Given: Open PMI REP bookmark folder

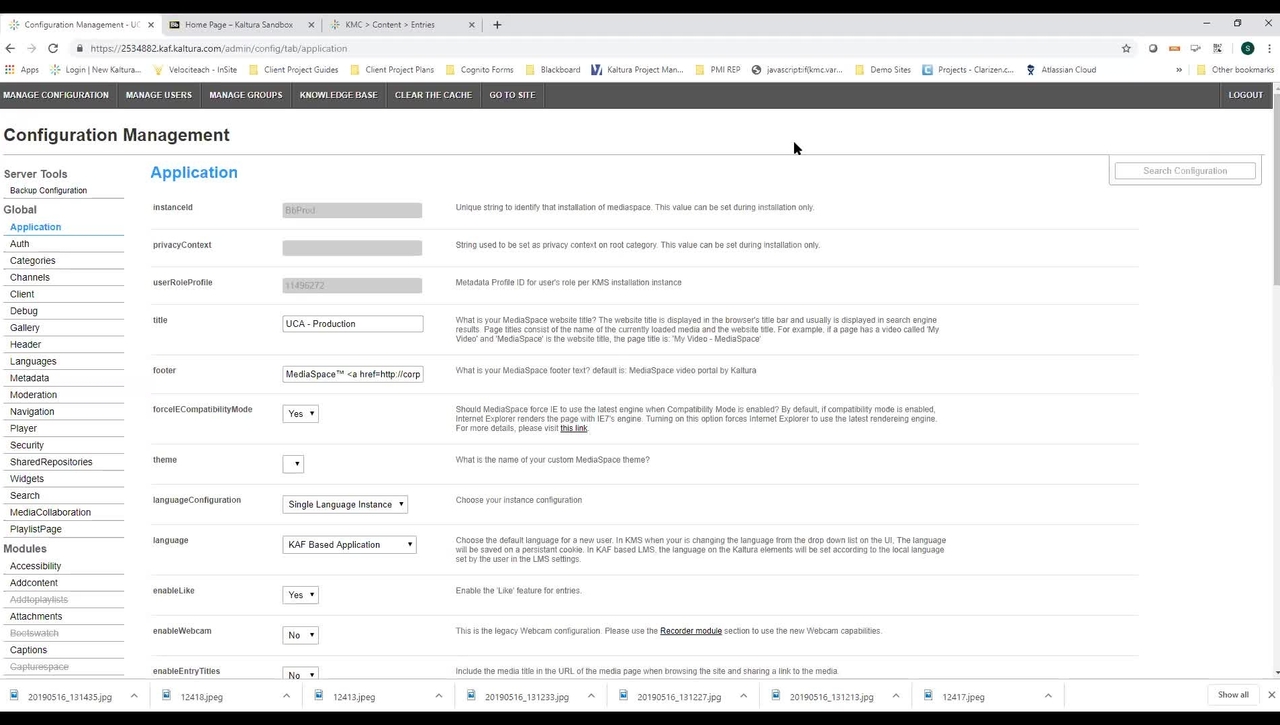Looking at the screenshot, I should pyautogui.click(x=717, y=70).
